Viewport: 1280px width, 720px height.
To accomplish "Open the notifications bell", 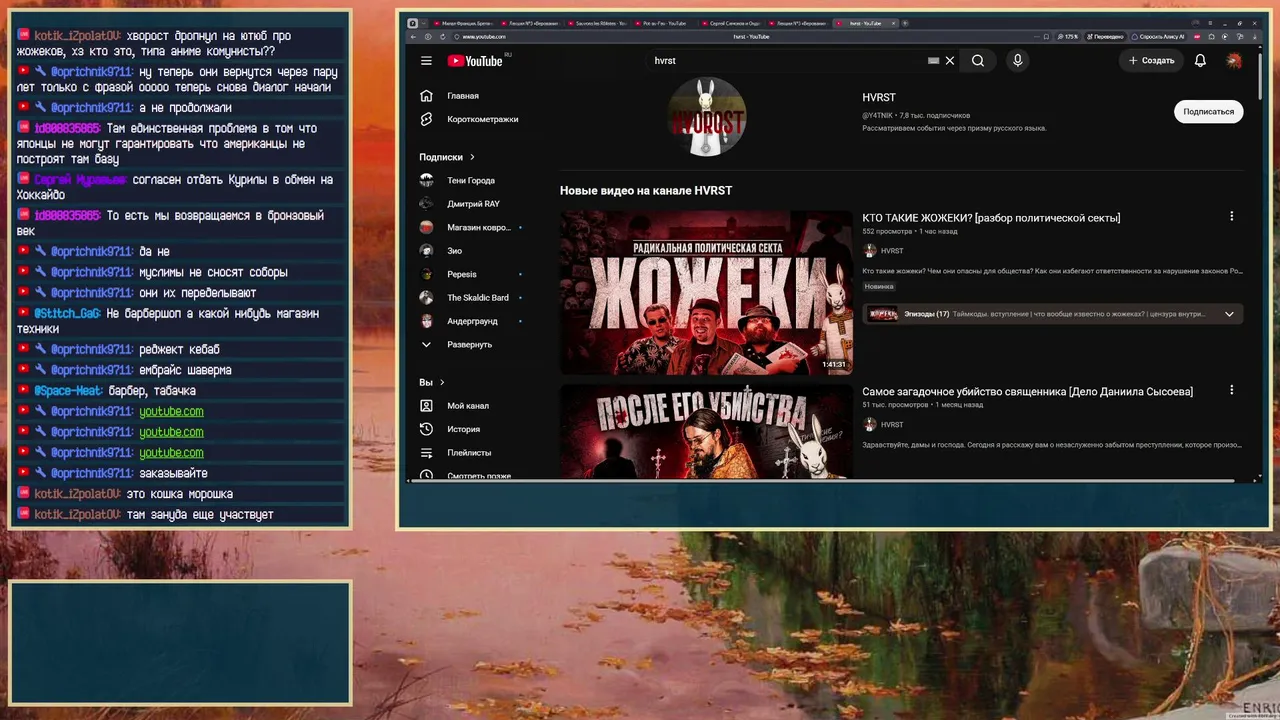I will click(x=1200, y=61).
